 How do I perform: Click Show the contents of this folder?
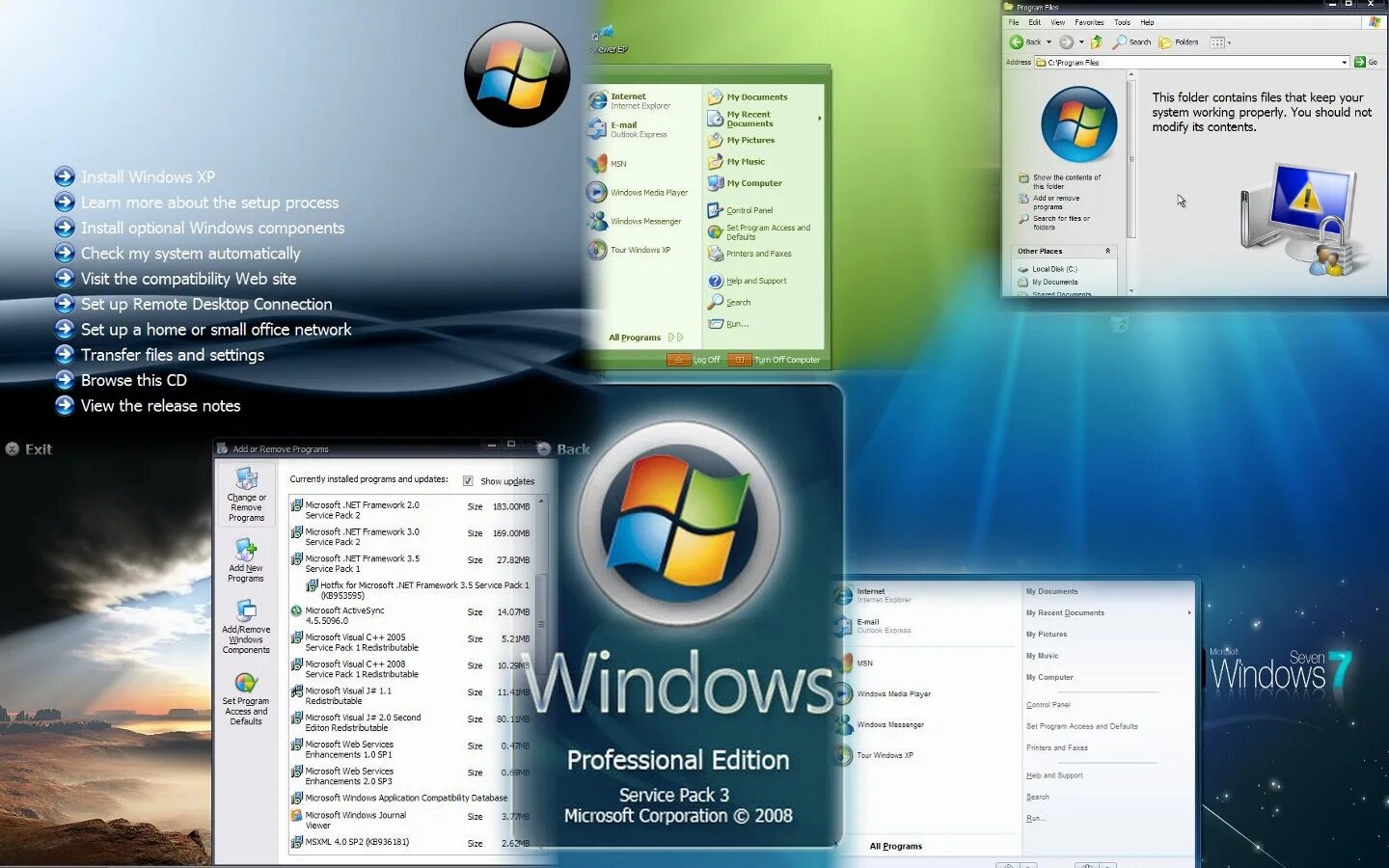click(x=1060, y=182)
